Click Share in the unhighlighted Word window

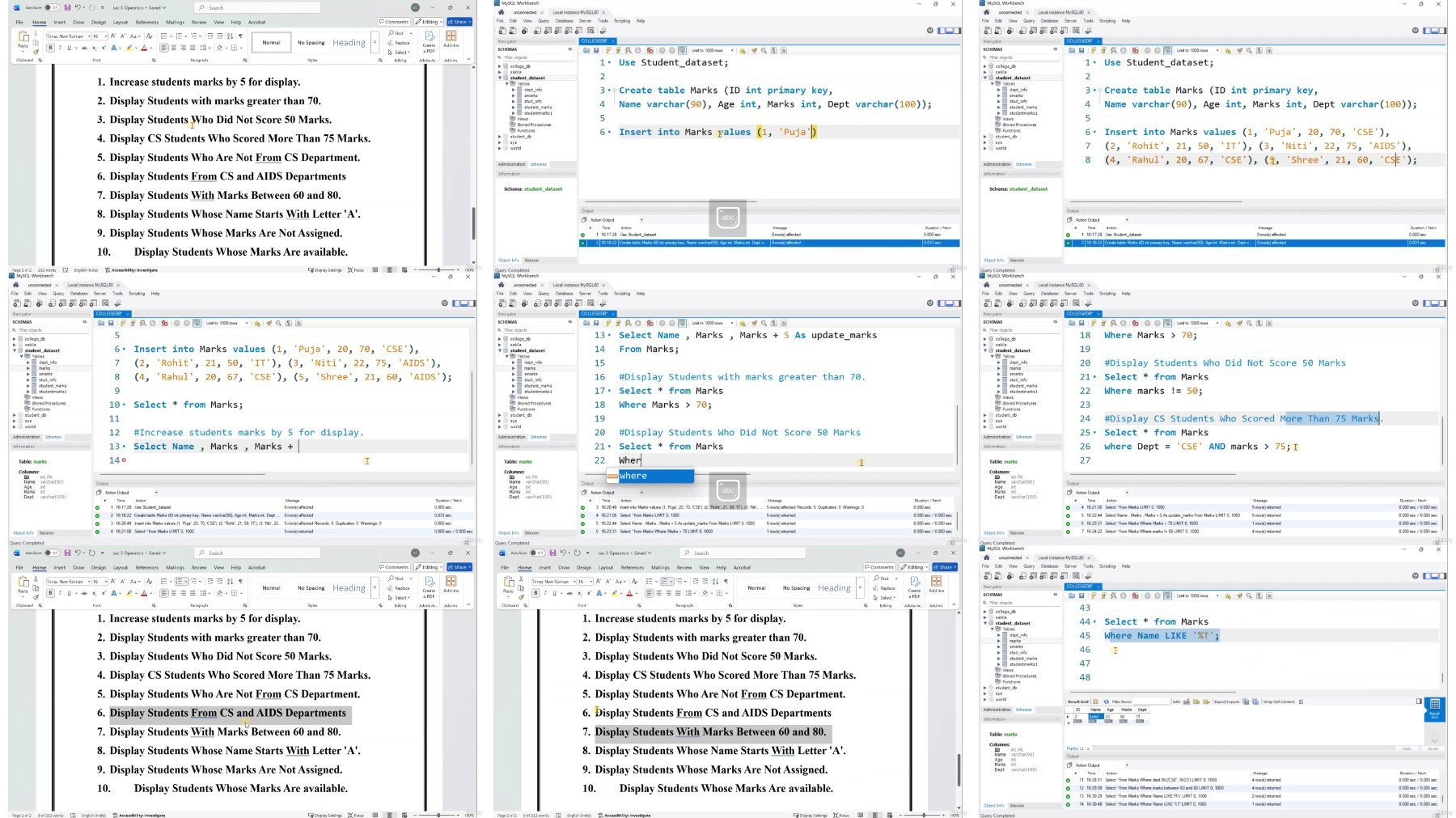(x=459, y=22)
